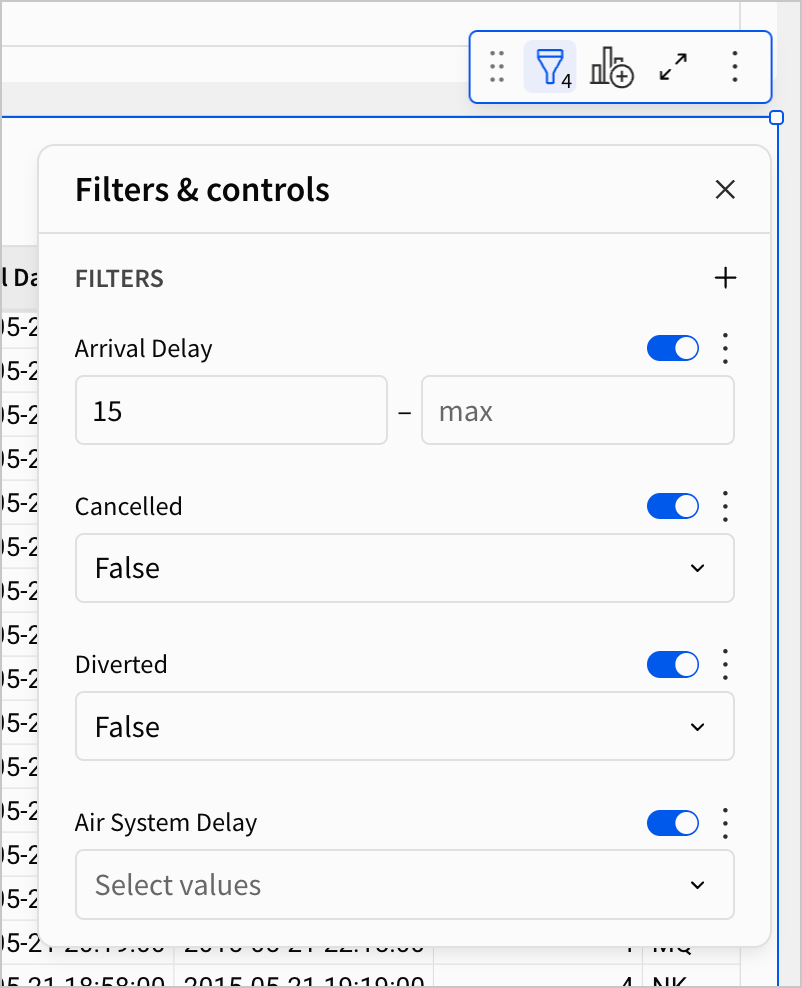Screen dimensions: 802x988
Task: Open Arrival Delay filter options menu
Action: (726, 349)
